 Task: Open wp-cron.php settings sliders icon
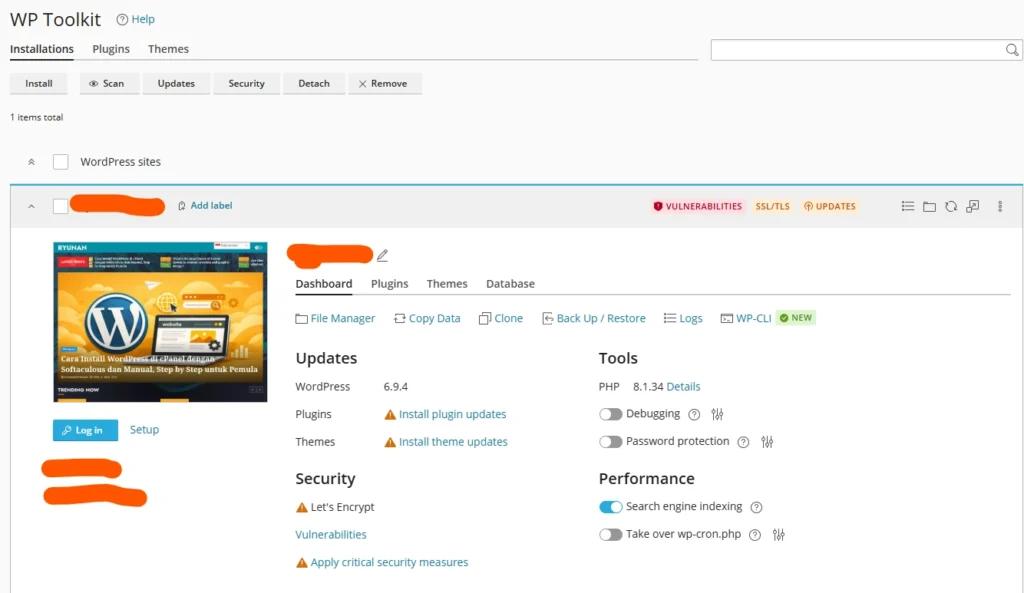point(778,535)
